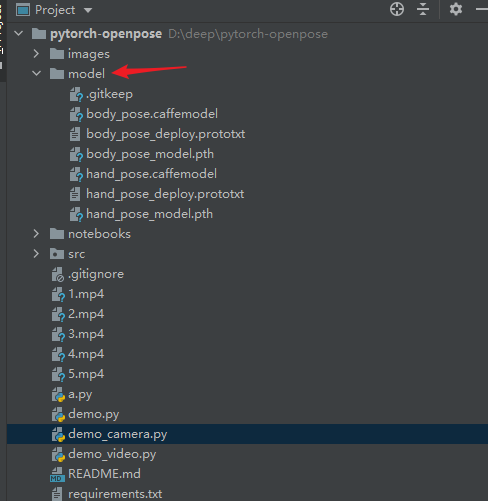Collapse all tree nodes icon

pyautogui.click(x=423, y=9)
